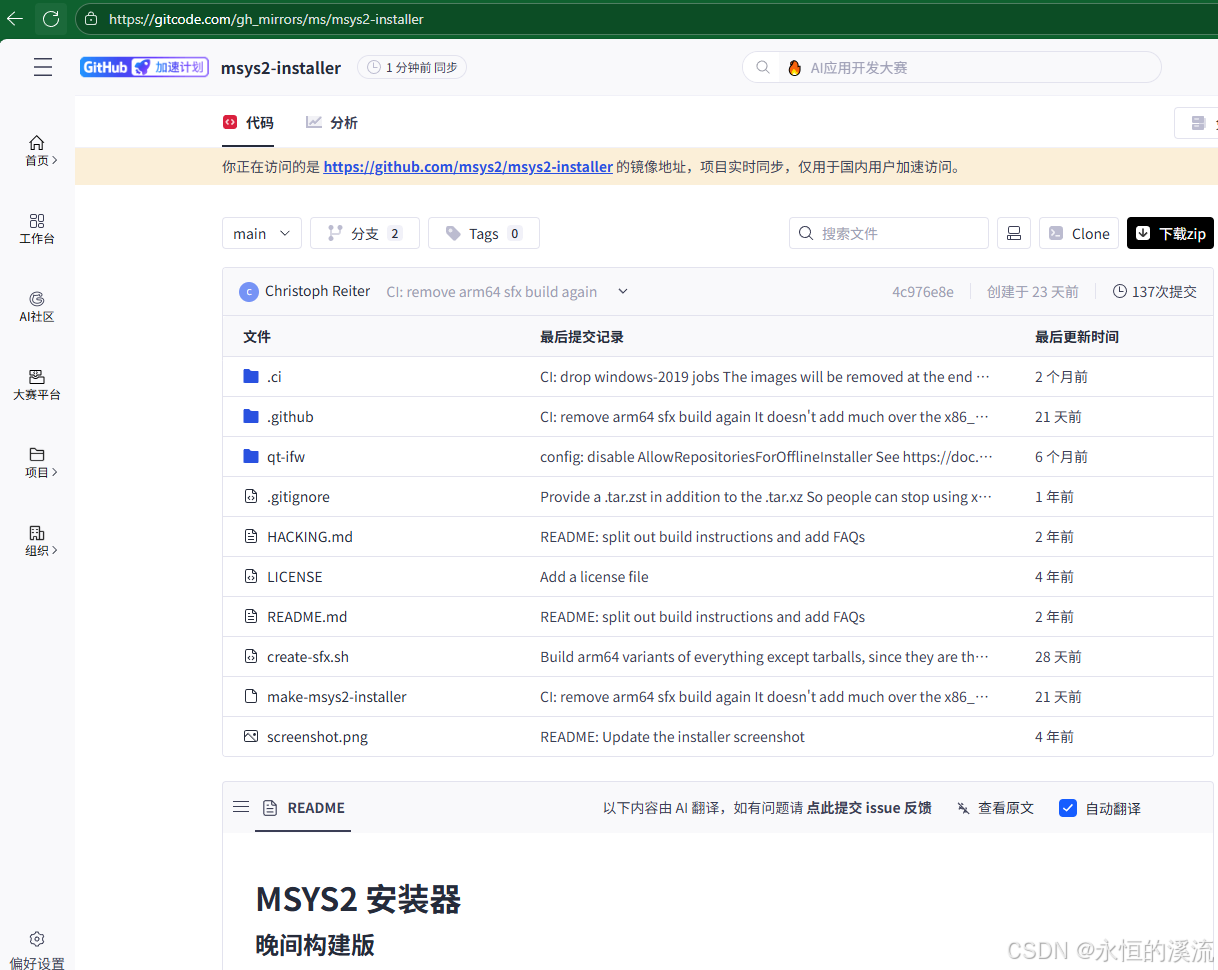The width and height of the screenshot is (1218, 970).
Task: Go back with the browser back arrow
Action: pyautogui.click(x=15, y=18)
